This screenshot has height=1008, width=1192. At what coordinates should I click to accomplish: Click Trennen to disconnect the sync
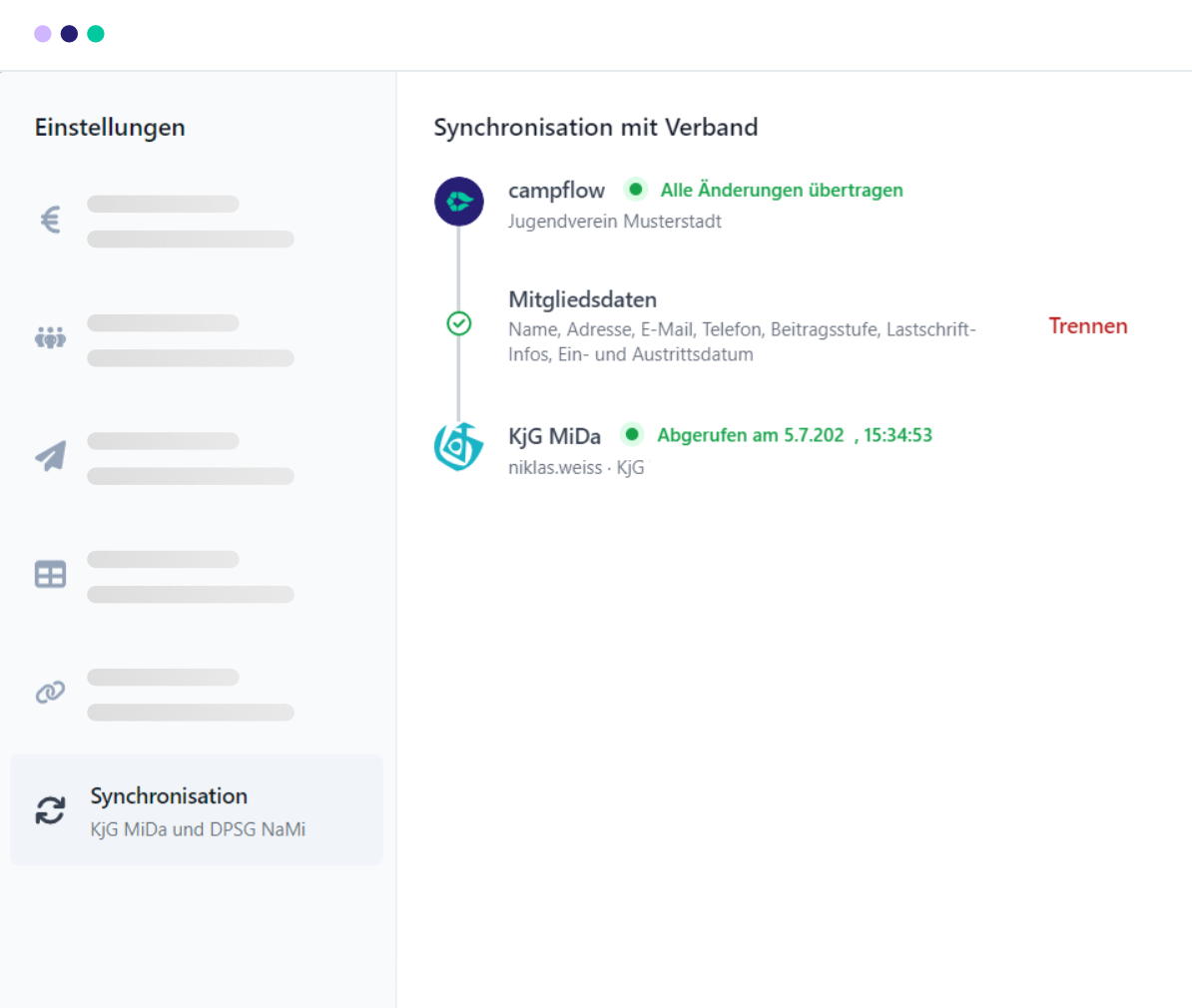pos(1087,325)
